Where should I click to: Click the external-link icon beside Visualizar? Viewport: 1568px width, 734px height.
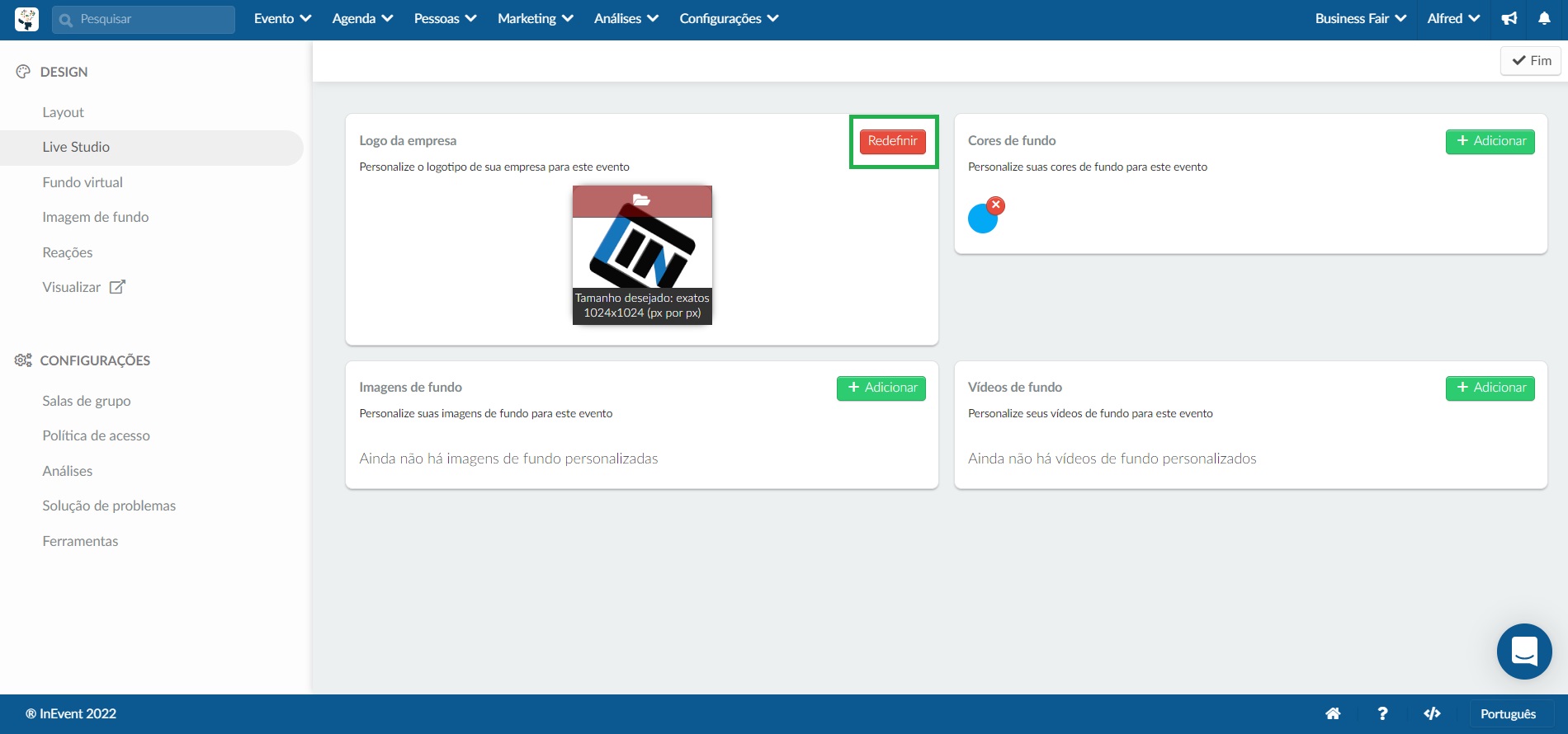coord(117,287)
